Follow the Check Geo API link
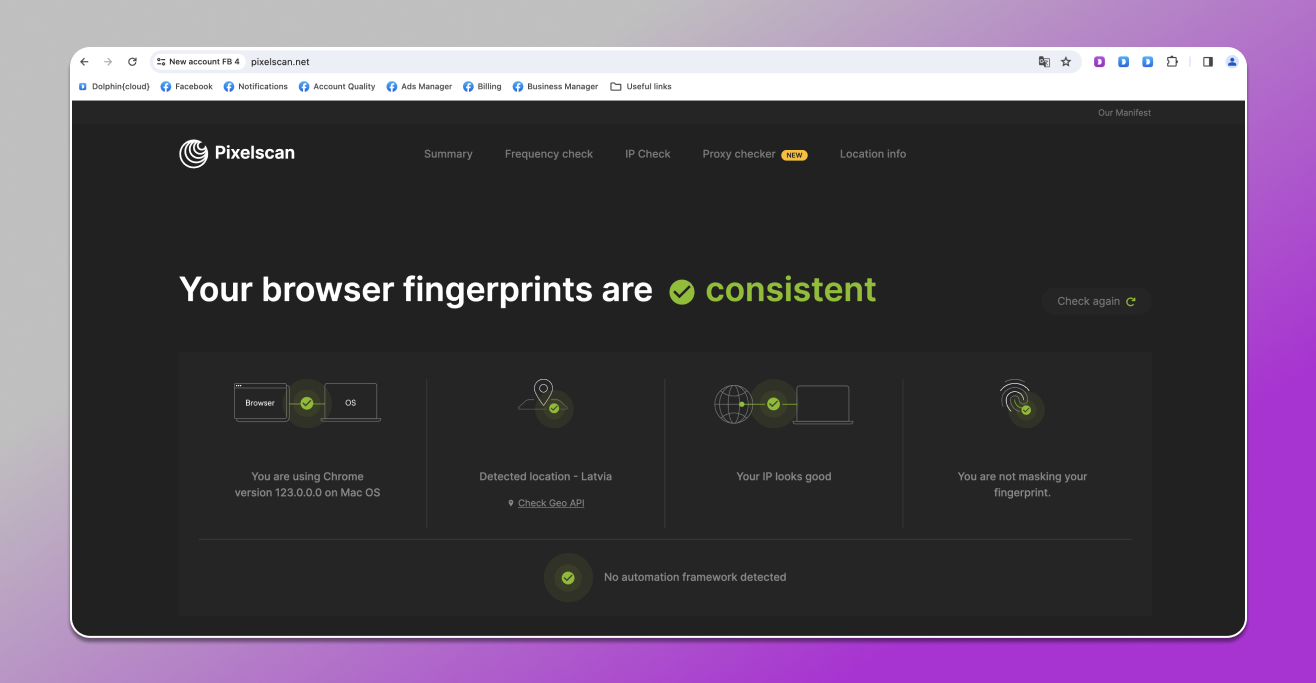 pos(550,503)
